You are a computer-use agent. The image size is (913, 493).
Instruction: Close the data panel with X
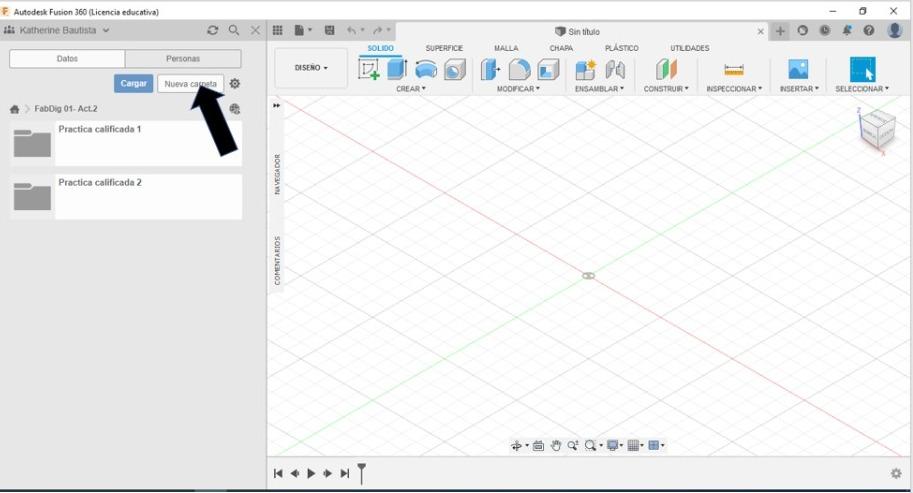click(x=255, y=30)
